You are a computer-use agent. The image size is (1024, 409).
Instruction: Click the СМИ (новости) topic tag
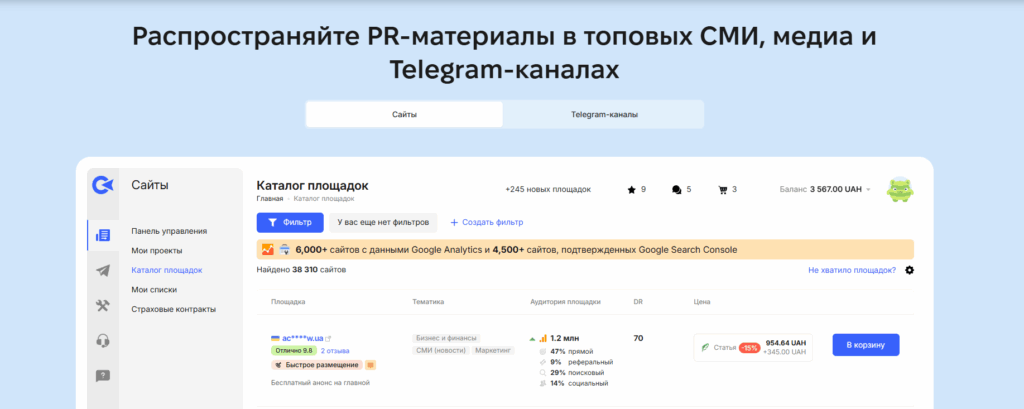[440, 351]
